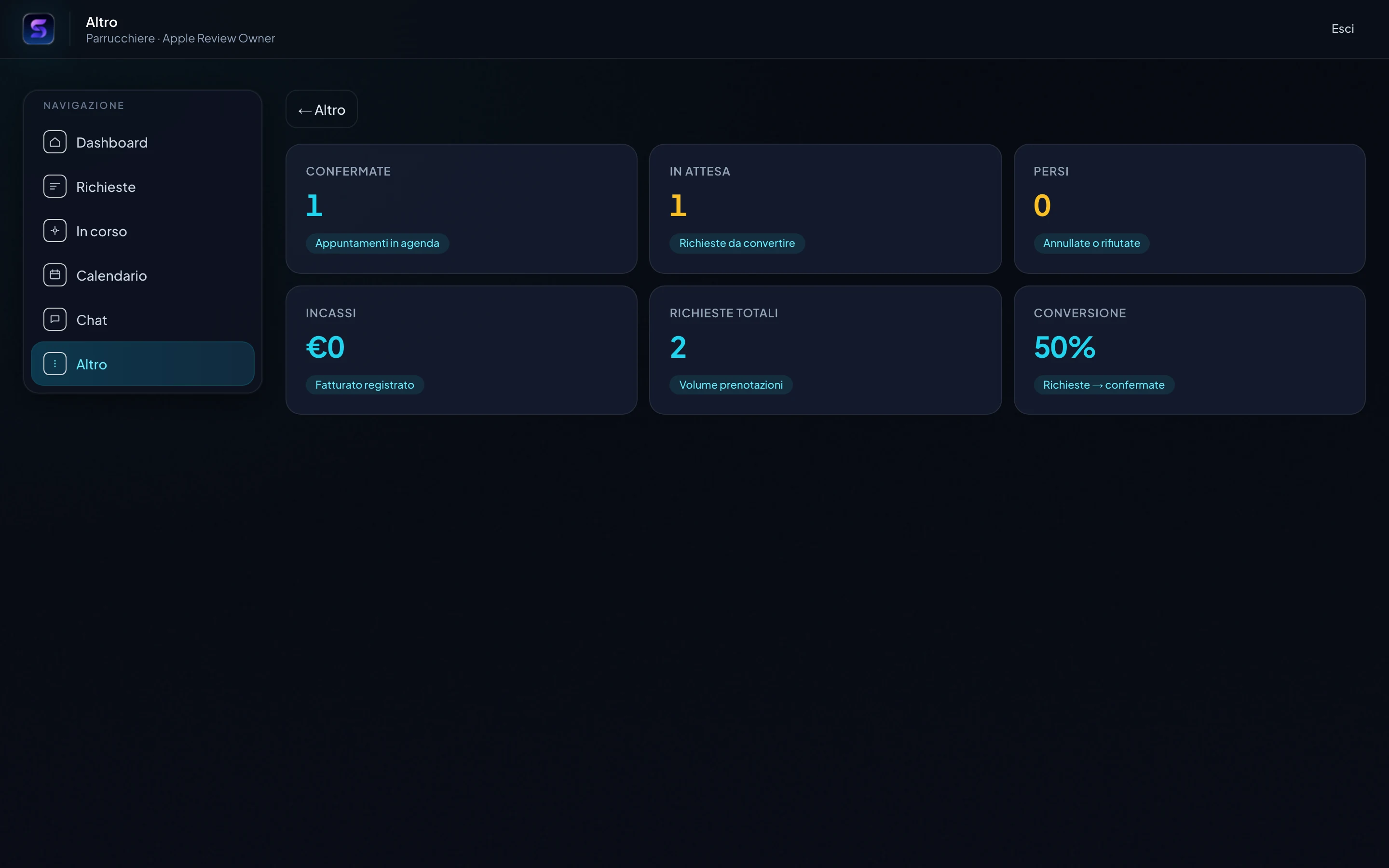1389x868 pixels.
Task: Click the CONVERSIONE card heading
Action: click(x=1080, y=313)
